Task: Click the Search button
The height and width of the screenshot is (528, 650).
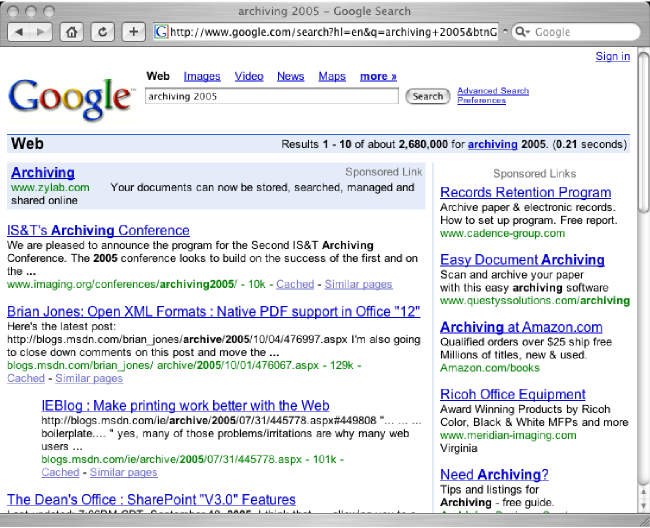Action: click(x=427, y=96)
